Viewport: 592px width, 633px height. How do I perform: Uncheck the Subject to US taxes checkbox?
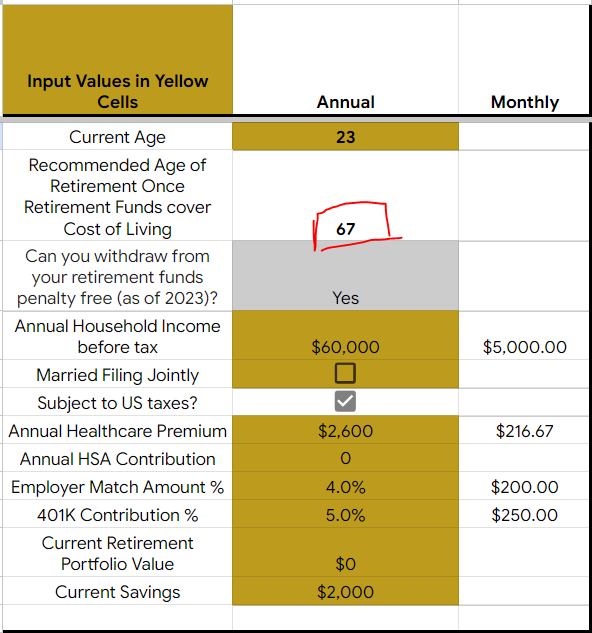coord(345,401)
